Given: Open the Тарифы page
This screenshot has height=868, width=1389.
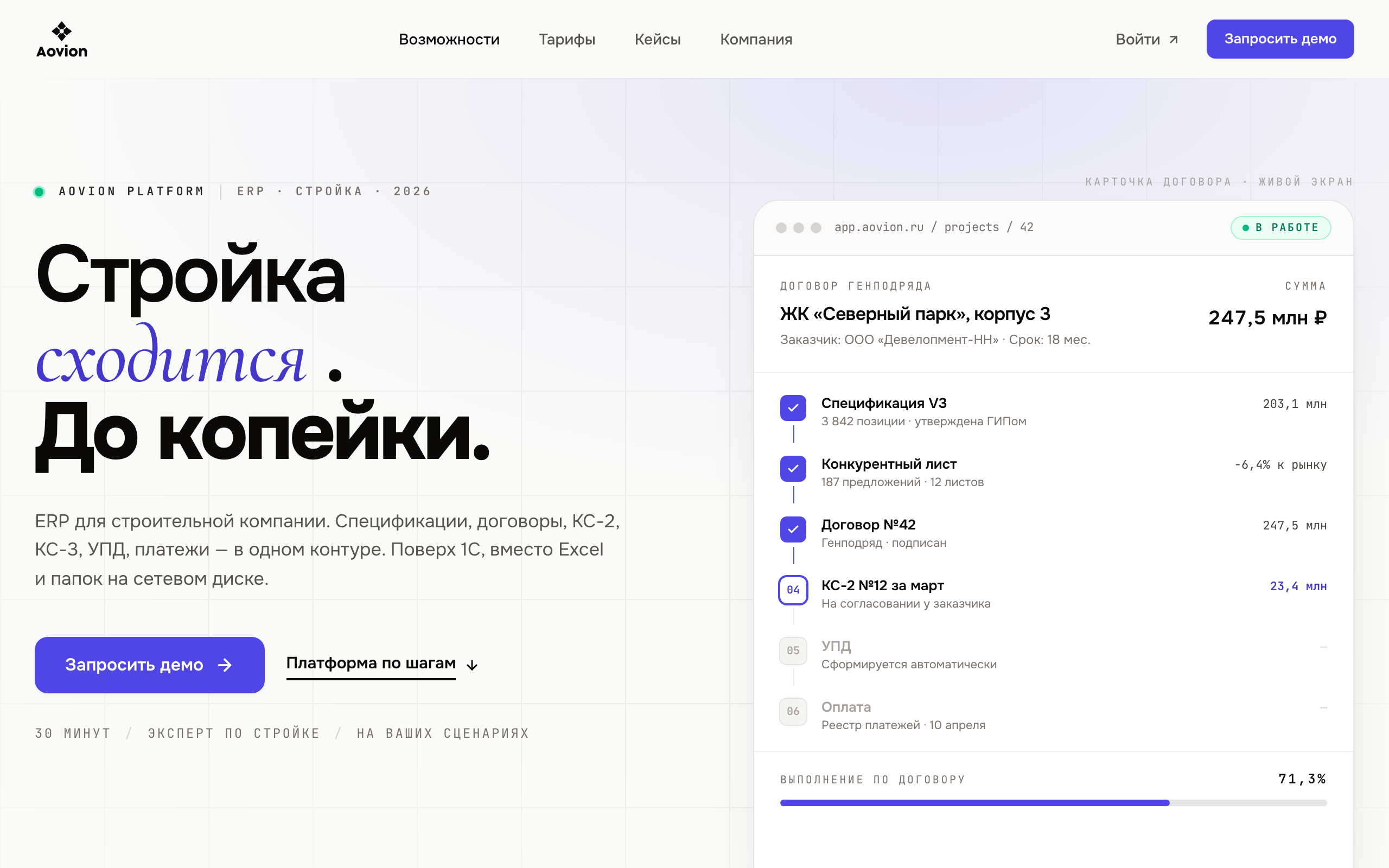Looking at the screenshot, I should [566, 39].
